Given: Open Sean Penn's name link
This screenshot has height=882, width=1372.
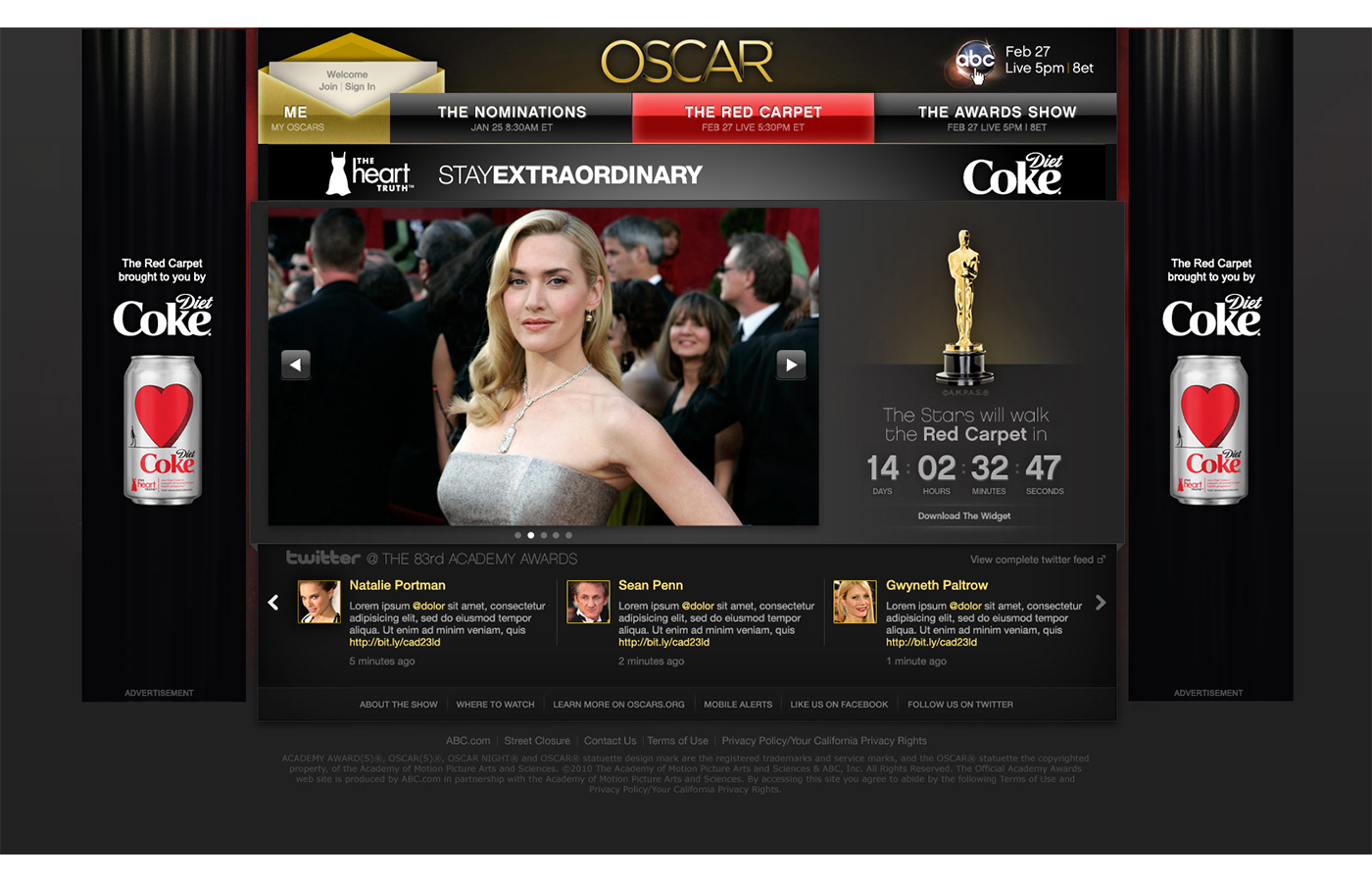Looking at the screenshot, I should (651, 585).
